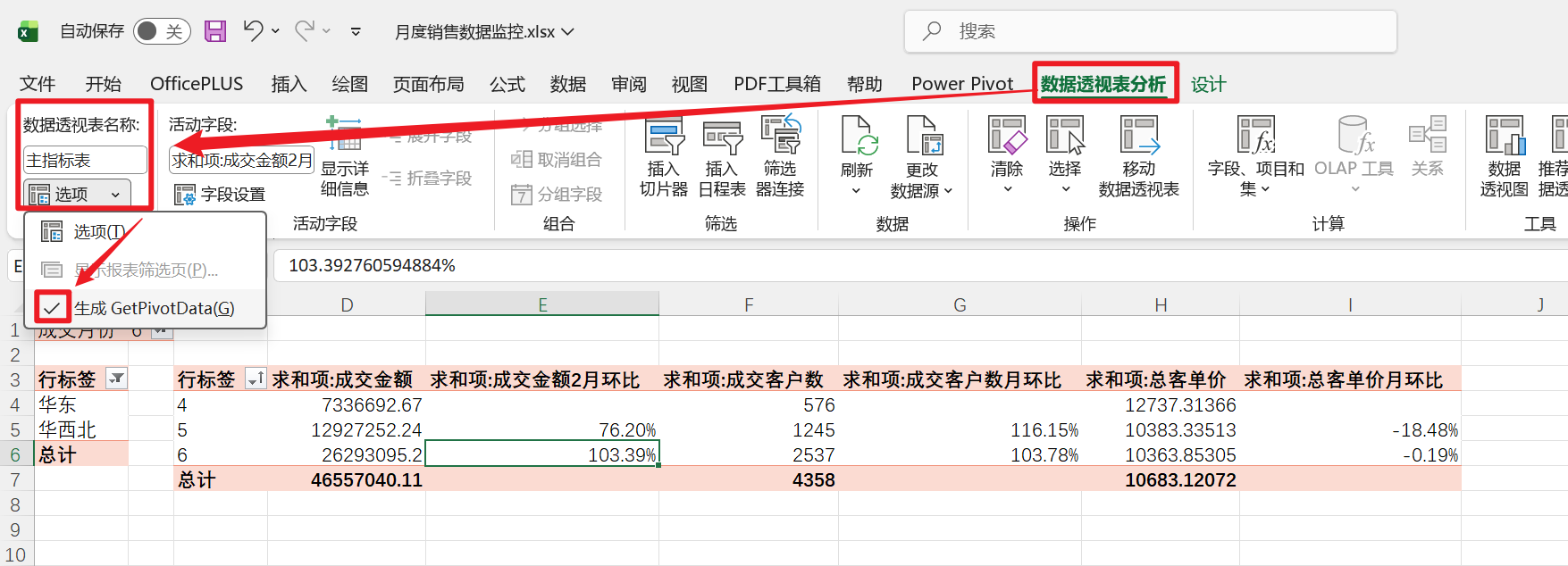Click the Redo arrow icon
The width and height of the screenshot is (1568, 566).
pos(305,31)
